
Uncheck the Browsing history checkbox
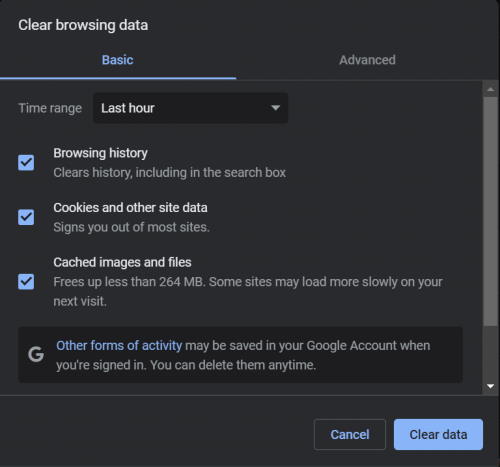click(x=26, y=163)
